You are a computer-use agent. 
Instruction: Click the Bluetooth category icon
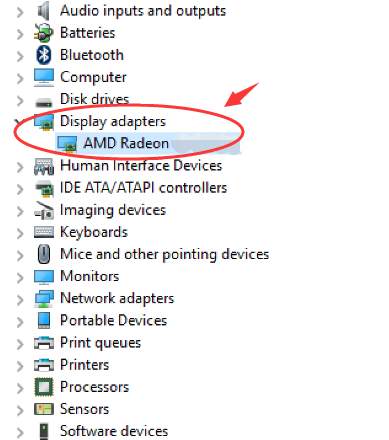44,55
